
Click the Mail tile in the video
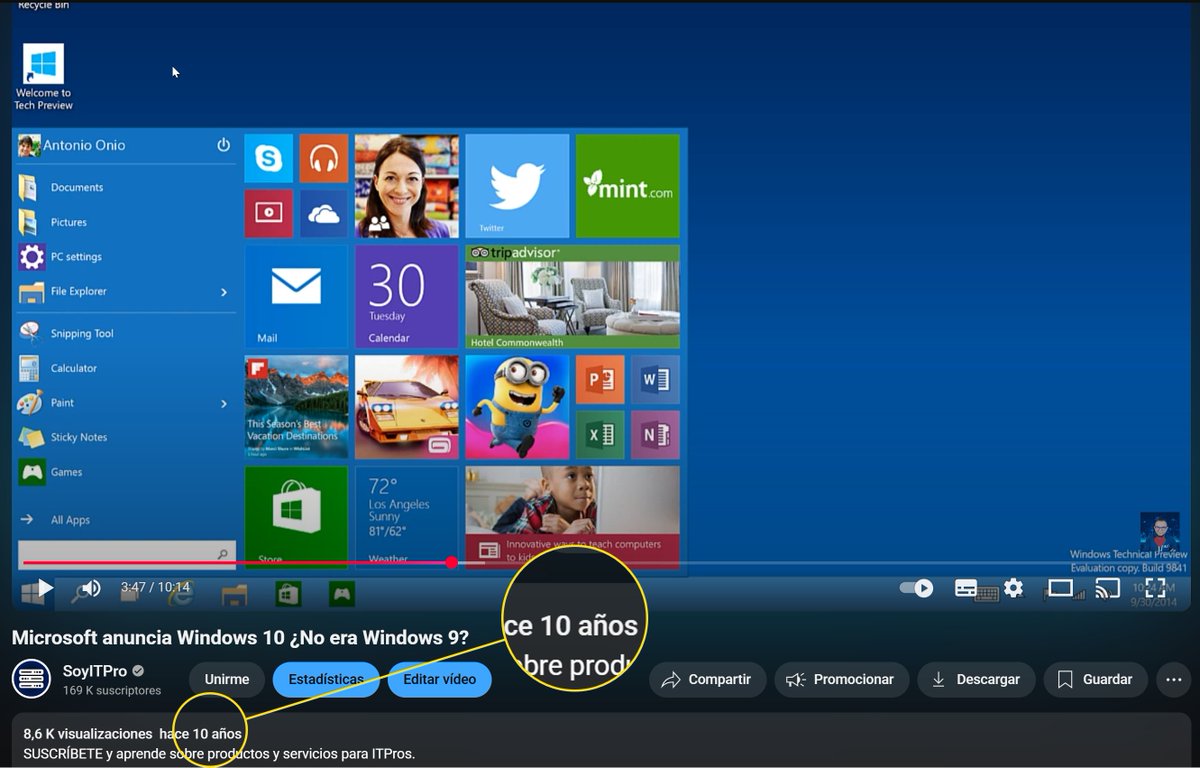pos(296,296)
